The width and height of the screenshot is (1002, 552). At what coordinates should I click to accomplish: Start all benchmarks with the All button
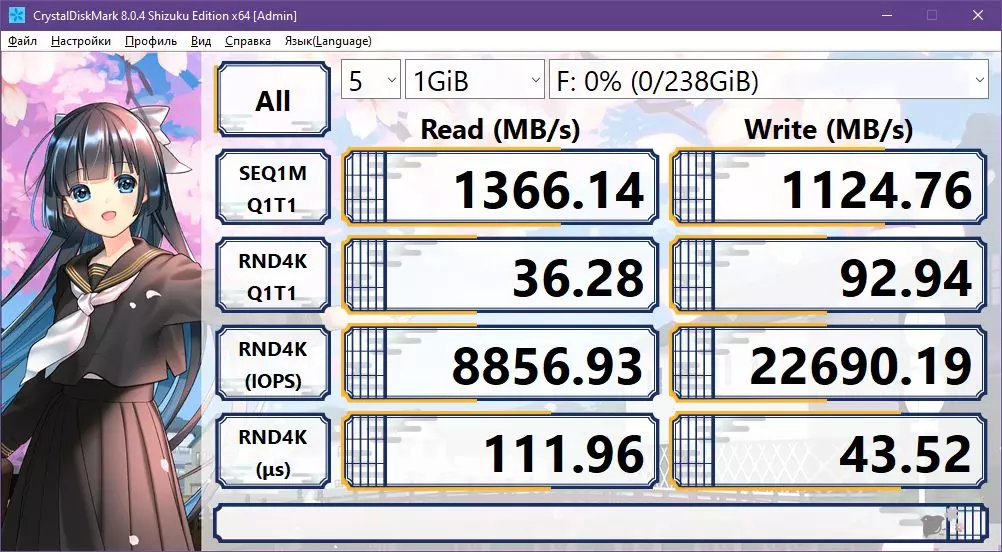click(x=273, y=100)
